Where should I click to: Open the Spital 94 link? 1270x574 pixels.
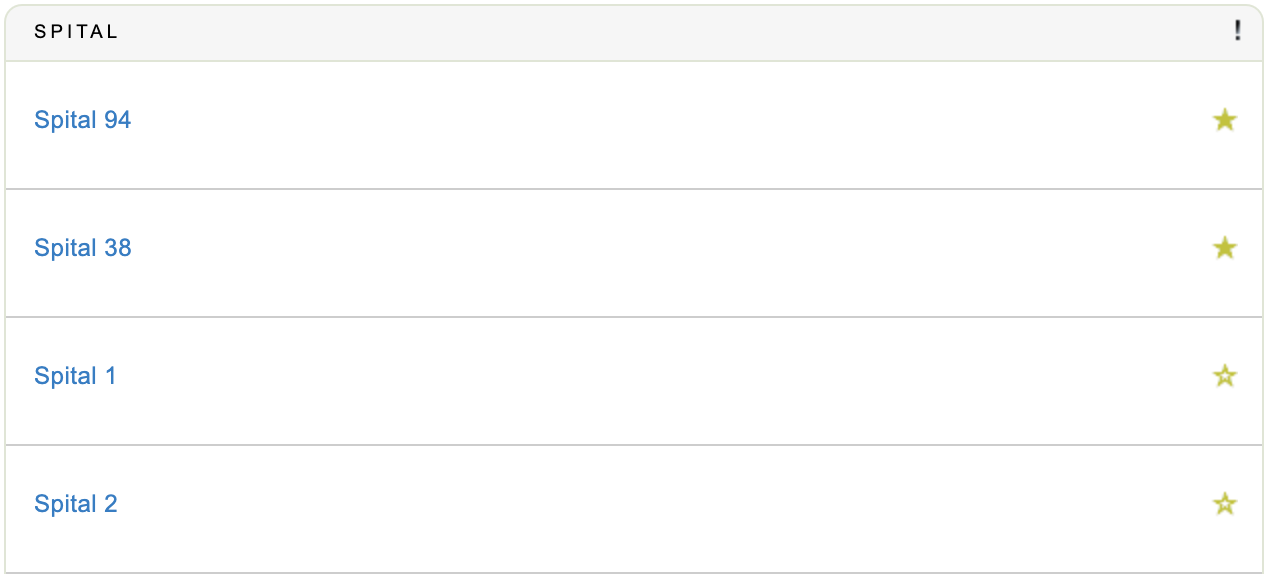(82, 120)
